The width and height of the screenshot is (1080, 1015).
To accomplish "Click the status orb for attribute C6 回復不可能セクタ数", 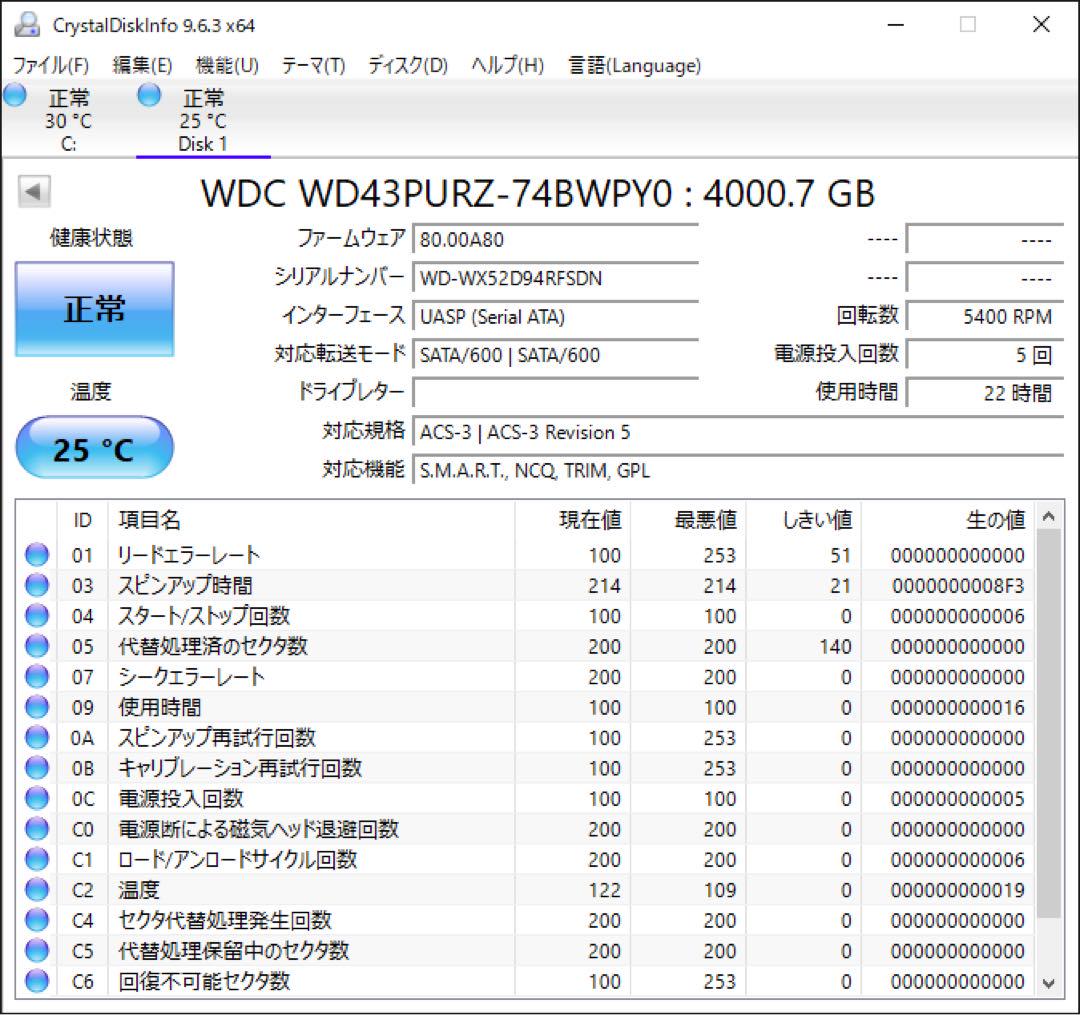I will click(37, 981).
